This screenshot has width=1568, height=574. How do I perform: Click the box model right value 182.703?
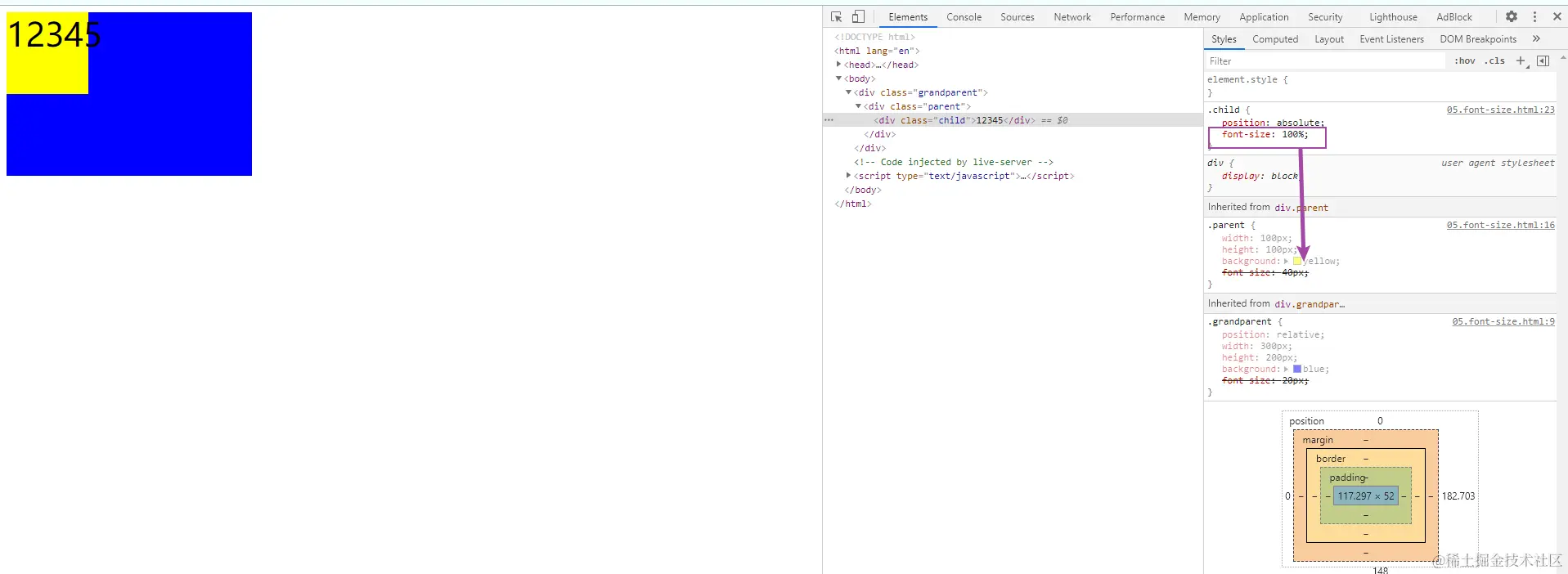point(1458,496)
